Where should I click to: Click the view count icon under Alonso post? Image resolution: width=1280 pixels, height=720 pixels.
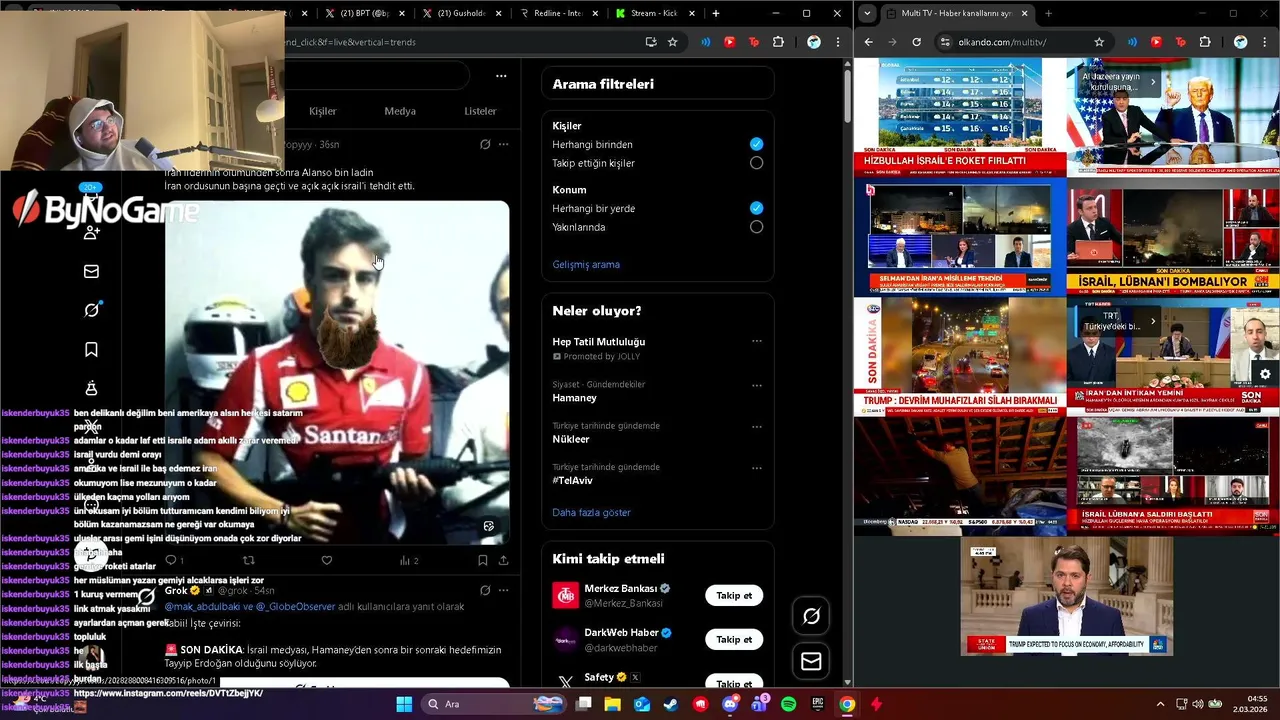coord(405,561)
